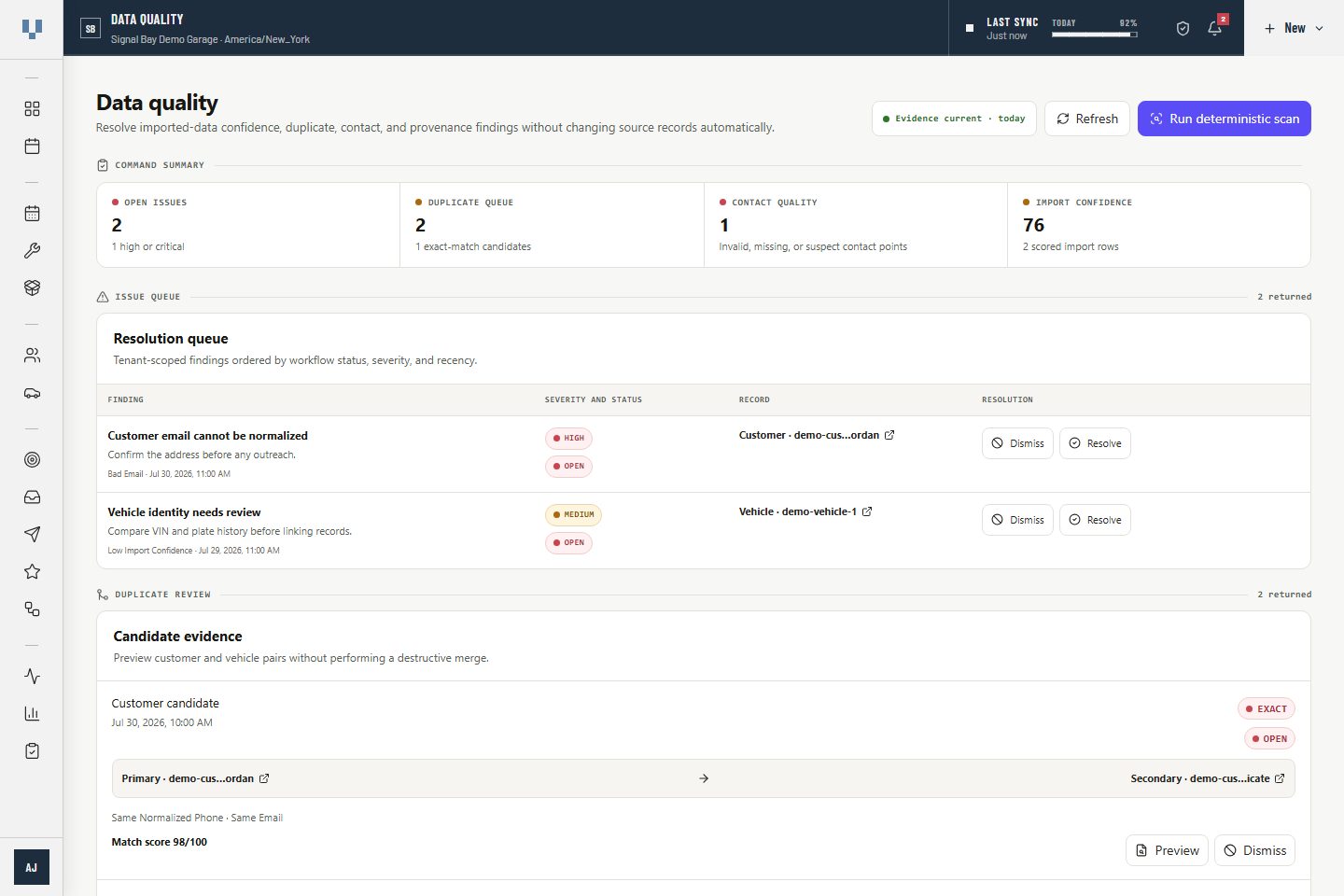Image resolution: width=1344 pixels, height=896 pixels.
Task: Click the Severity and Status column header
Action: [x=594, y=399]
